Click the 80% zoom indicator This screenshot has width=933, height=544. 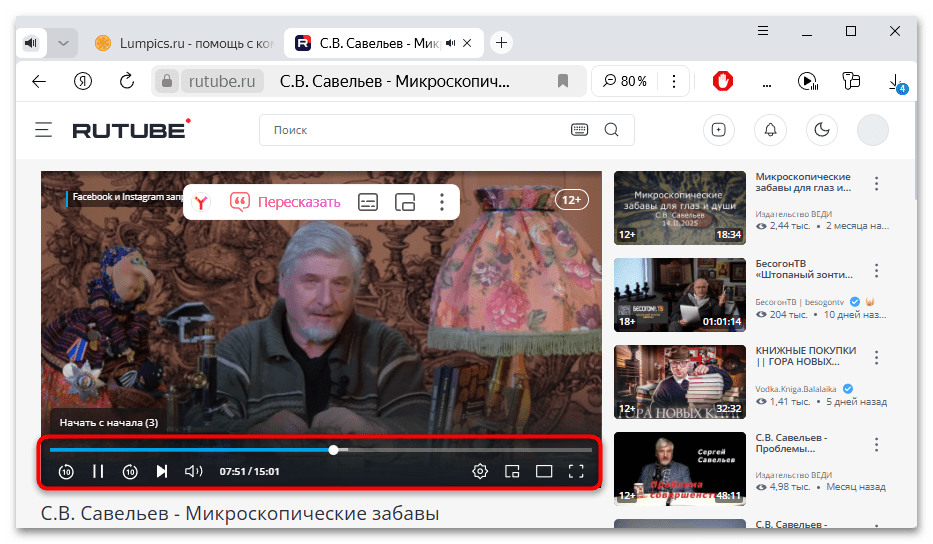625,81
